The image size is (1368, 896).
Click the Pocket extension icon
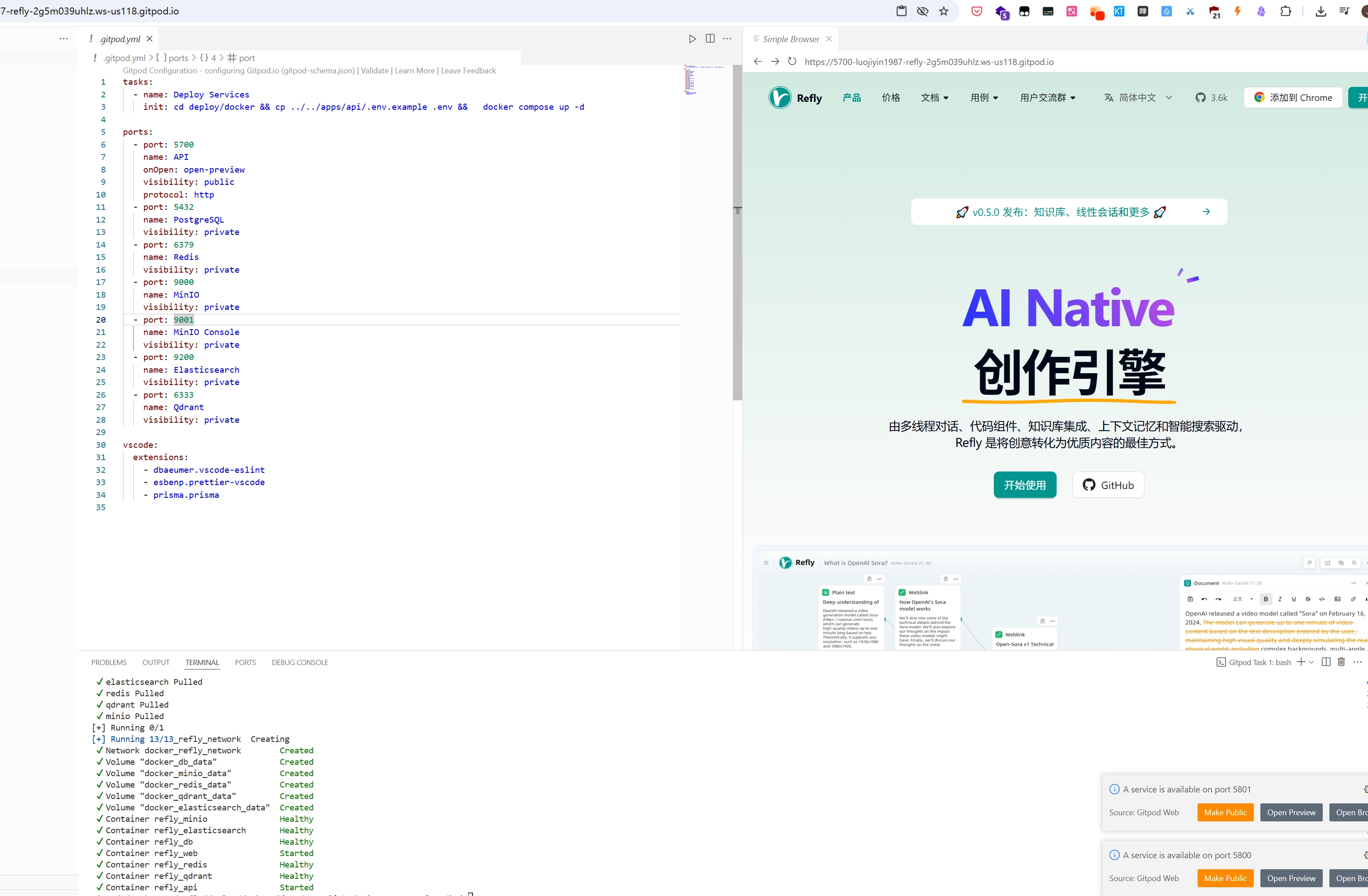pyautogui.click(x=977, y=11)
